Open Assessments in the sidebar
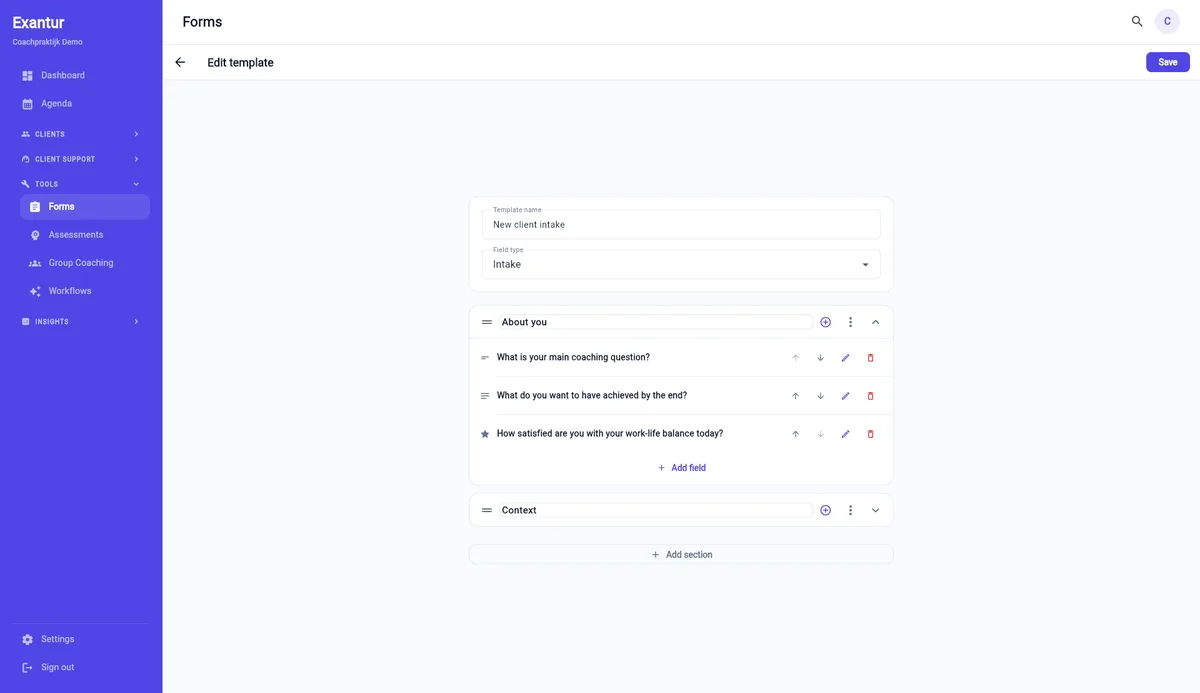This screenshot has width=1200, height=693. tap(85, 235)
